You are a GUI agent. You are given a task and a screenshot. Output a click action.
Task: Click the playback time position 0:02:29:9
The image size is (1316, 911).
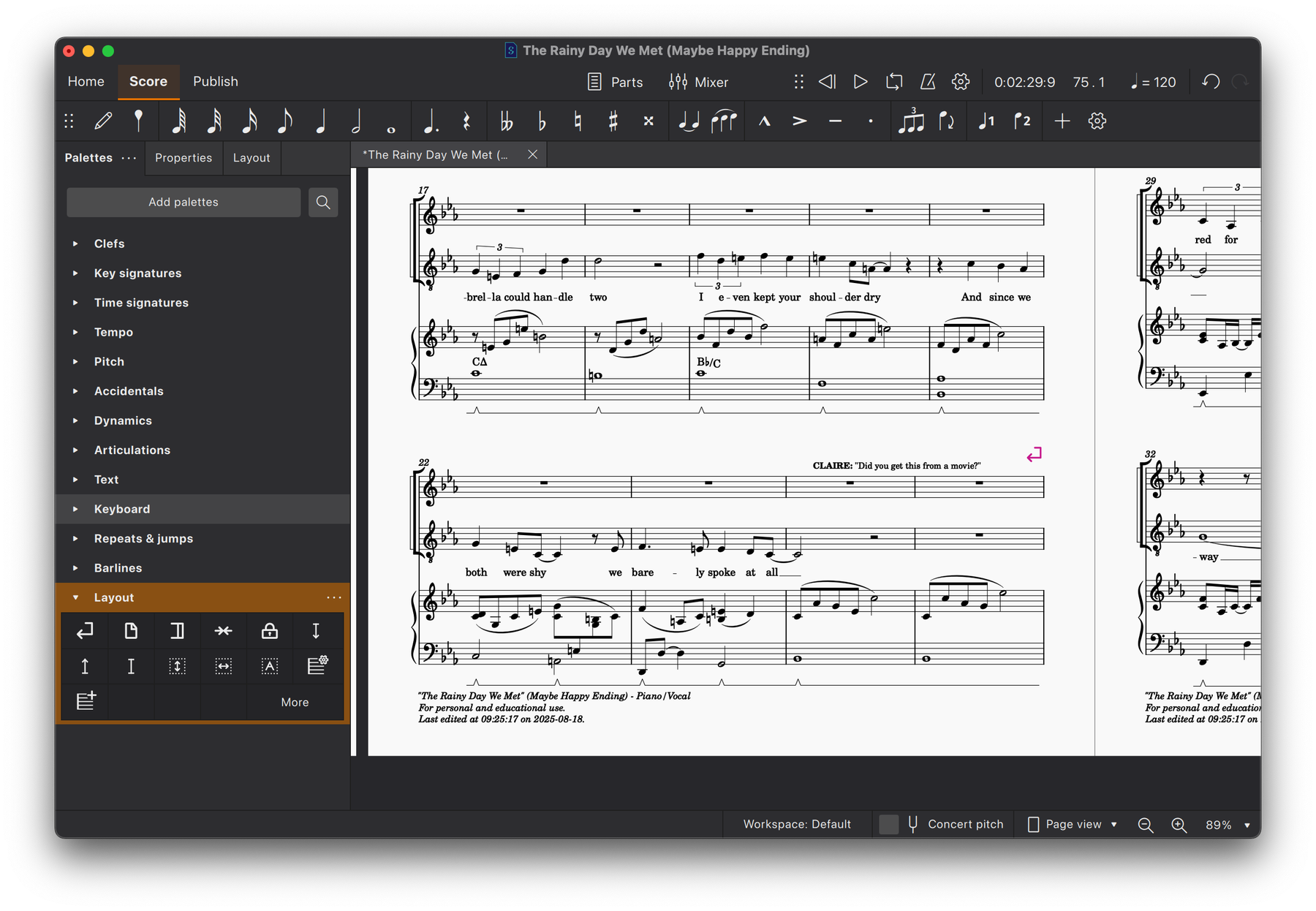click(x=1024, y=82)
